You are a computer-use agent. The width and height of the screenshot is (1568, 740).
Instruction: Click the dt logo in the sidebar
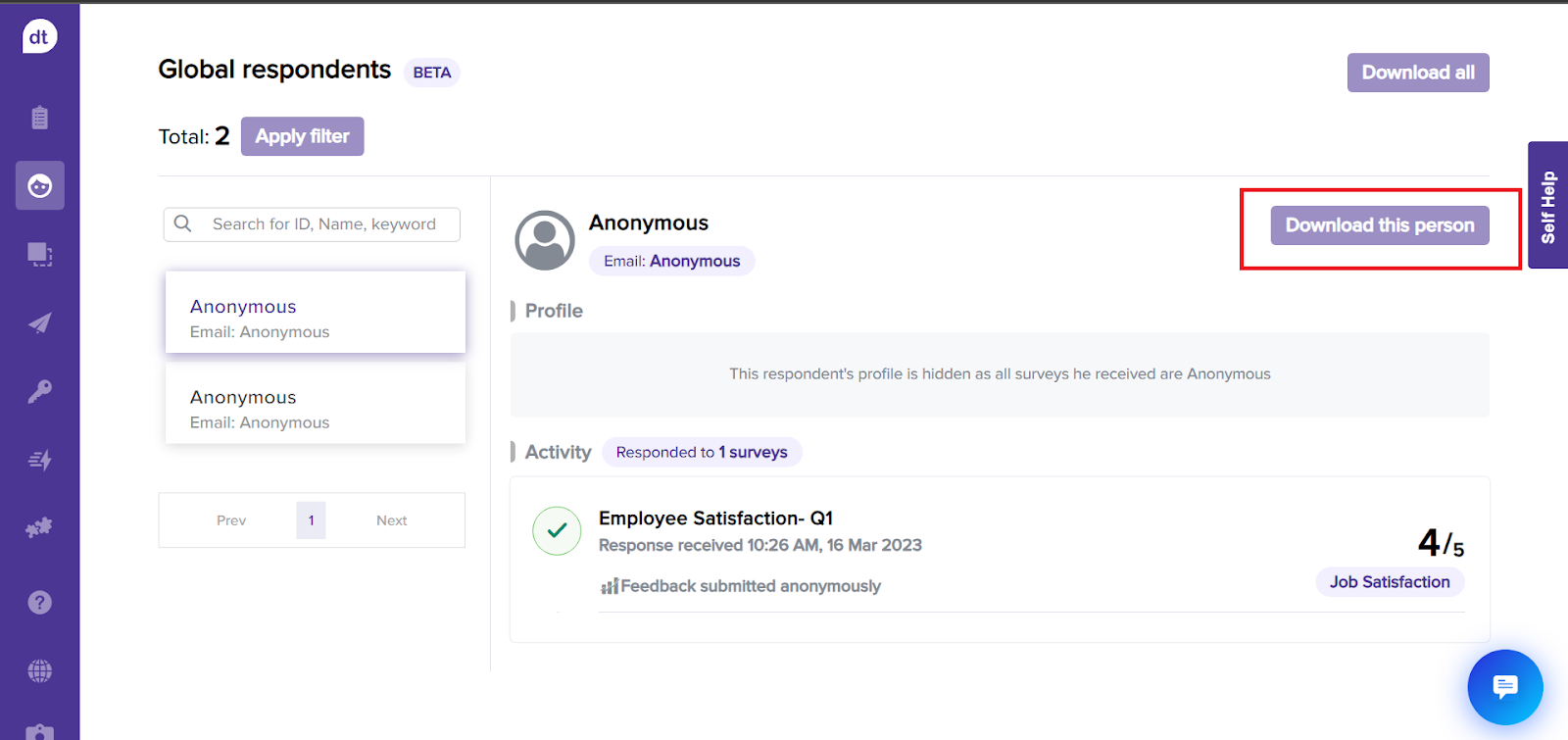click(x=39, y=37)
